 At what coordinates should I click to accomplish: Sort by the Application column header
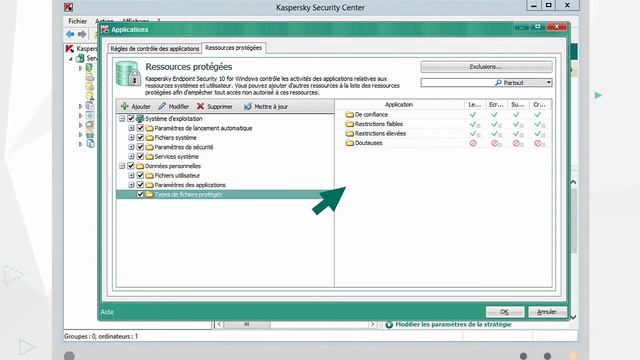click(x=399, y=105)
